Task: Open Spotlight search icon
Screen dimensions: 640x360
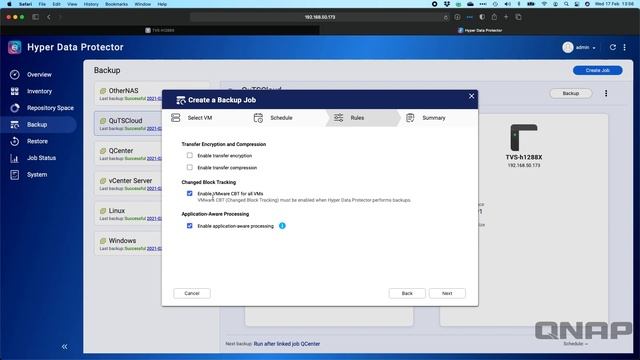Action: [566, 4]
